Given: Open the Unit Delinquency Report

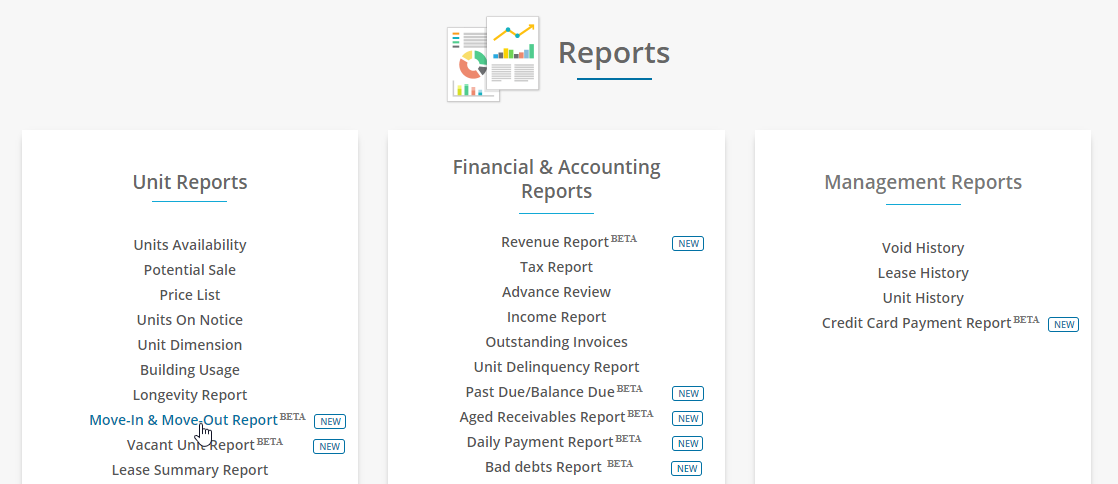Looking at the screenshot, I should (x=556, y=366).
